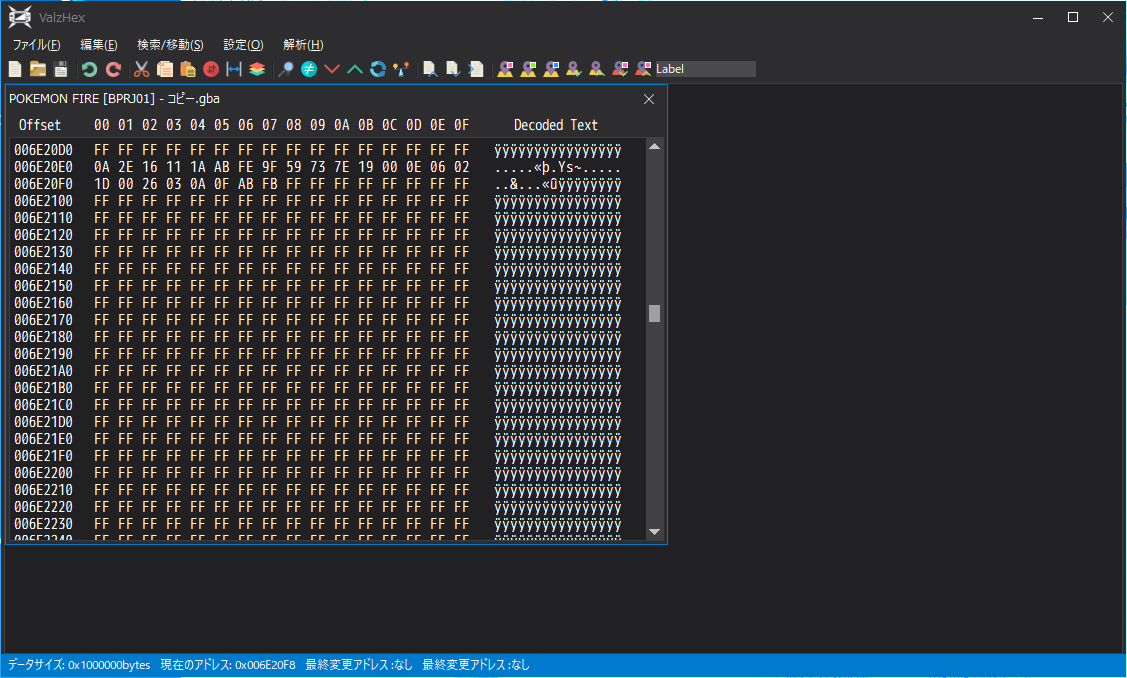This screenshot has height=678, width=1127.
Task: Click the blue refresh arrows icon
Action: (x=378, y=69)
